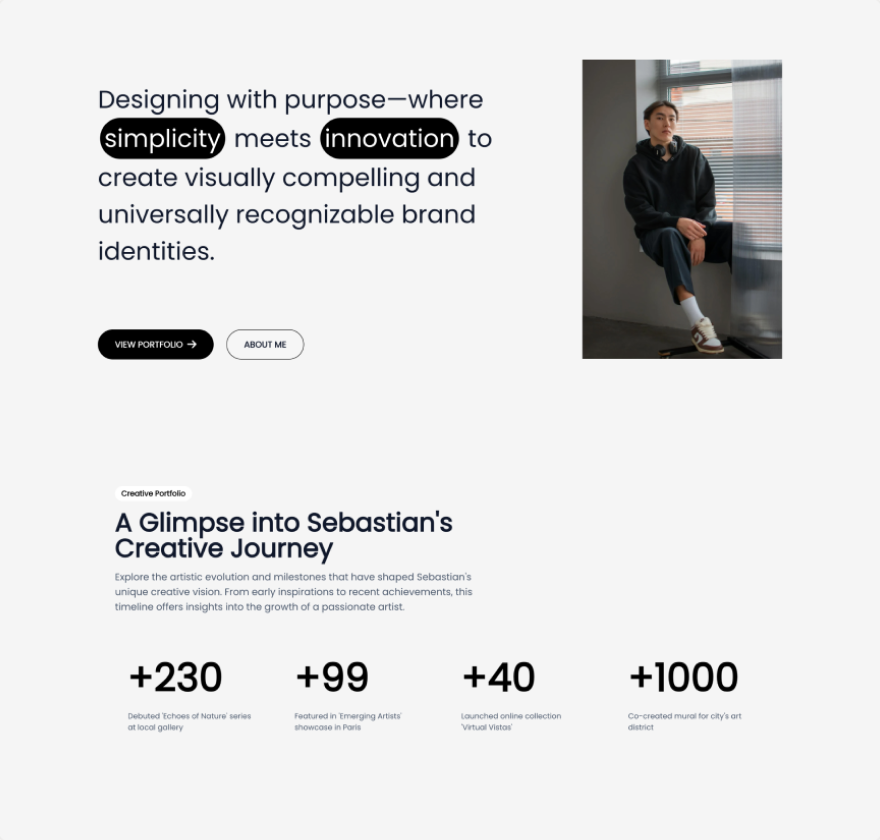Select the 'innovation' highlighted word
This screenshot has width=880, height=840.
click(x=389, y=139)
